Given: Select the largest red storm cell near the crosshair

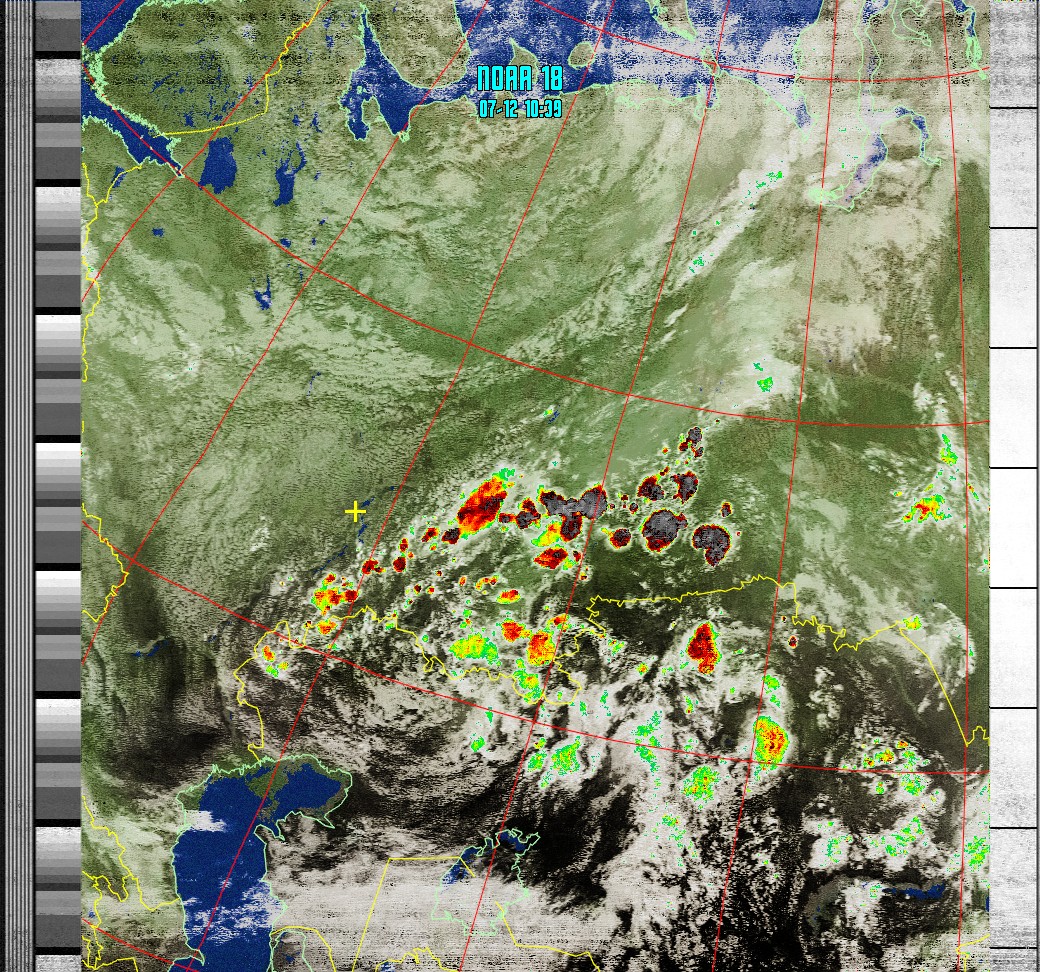Looking at the screenshot, I should [481, 504].
